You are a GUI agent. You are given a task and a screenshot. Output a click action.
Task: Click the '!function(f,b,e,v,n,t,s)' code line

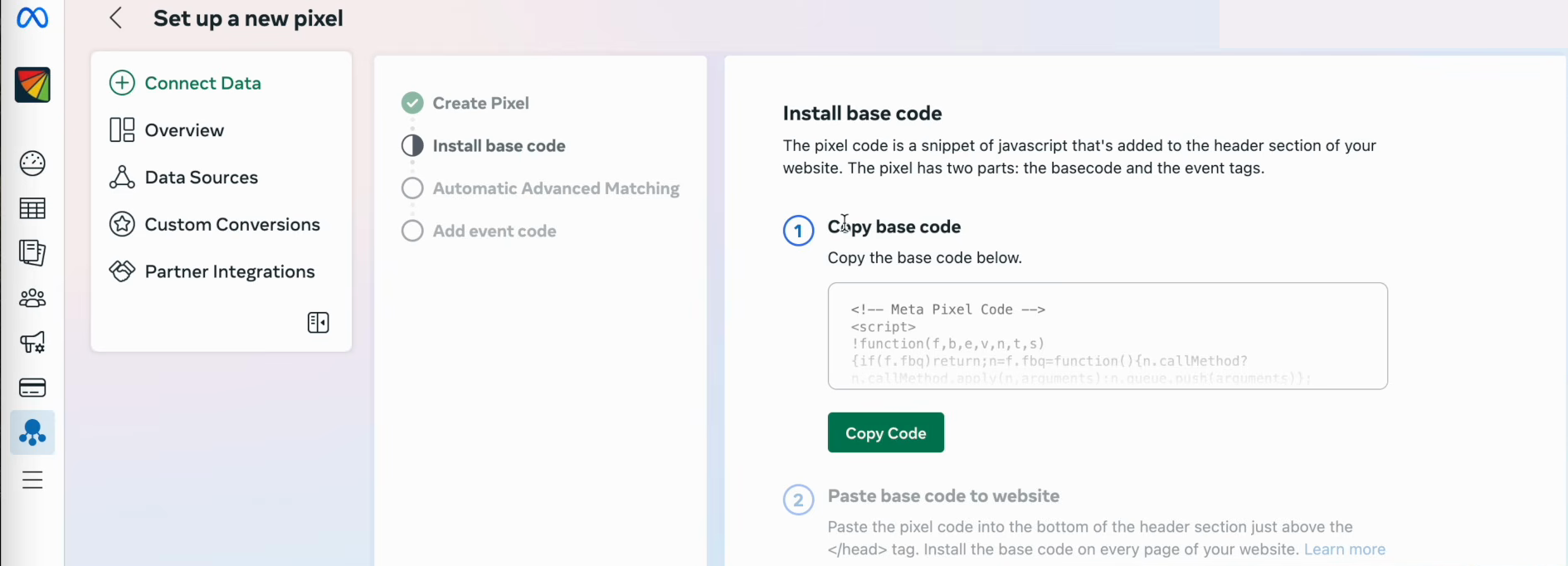(x=948, y=344)
